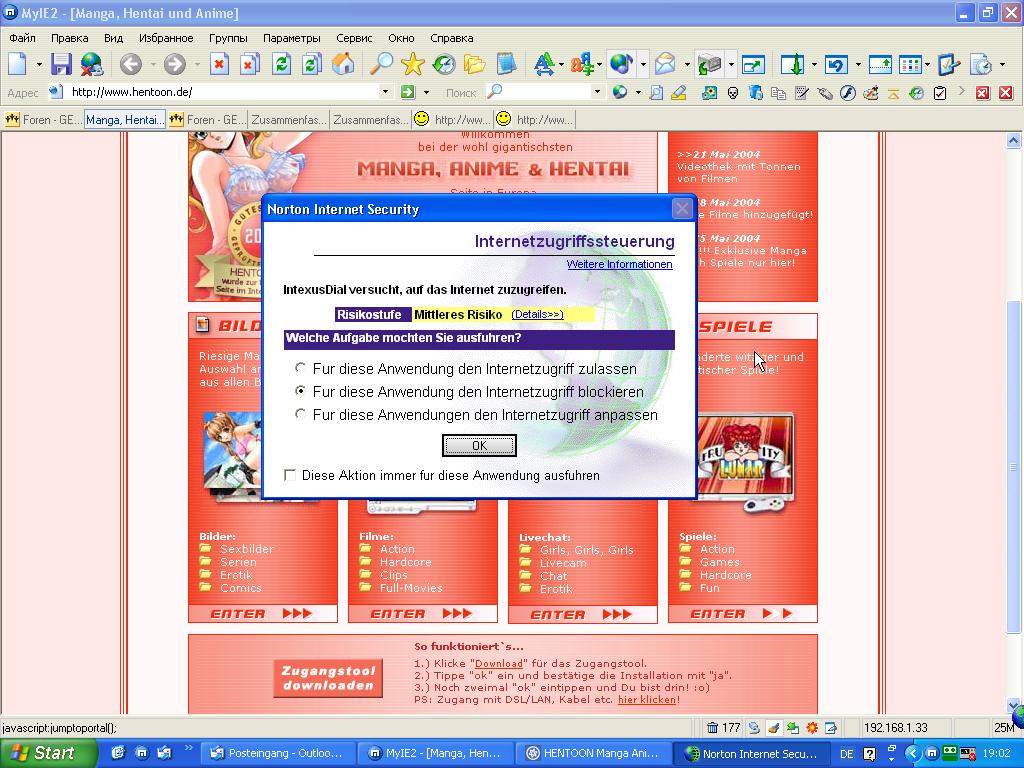Expand New page dropdown arrow
Viewport: 1024px width, 768px height.
39,64
